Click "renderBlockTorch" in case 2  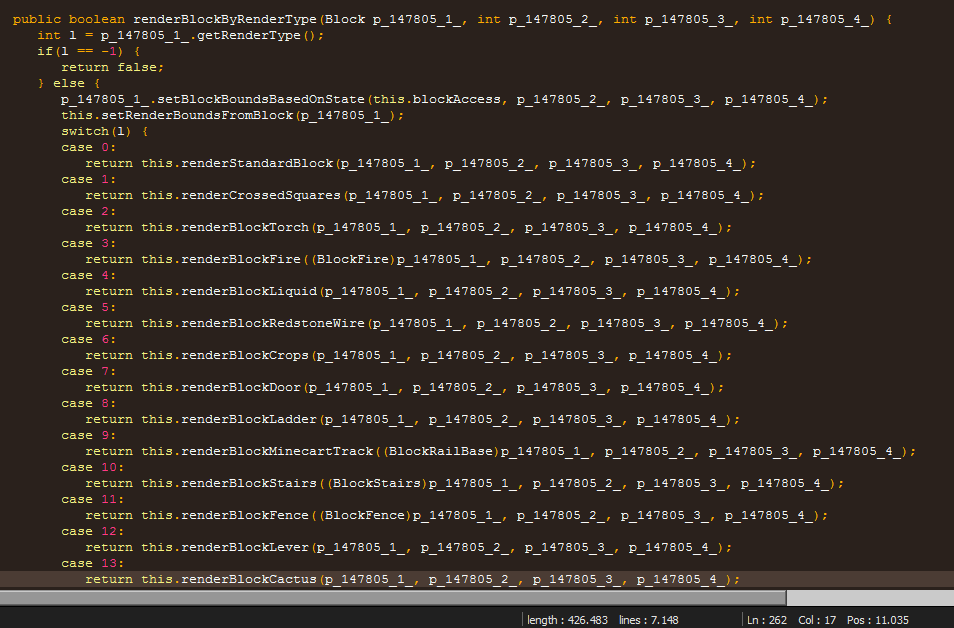click(245, 228)
